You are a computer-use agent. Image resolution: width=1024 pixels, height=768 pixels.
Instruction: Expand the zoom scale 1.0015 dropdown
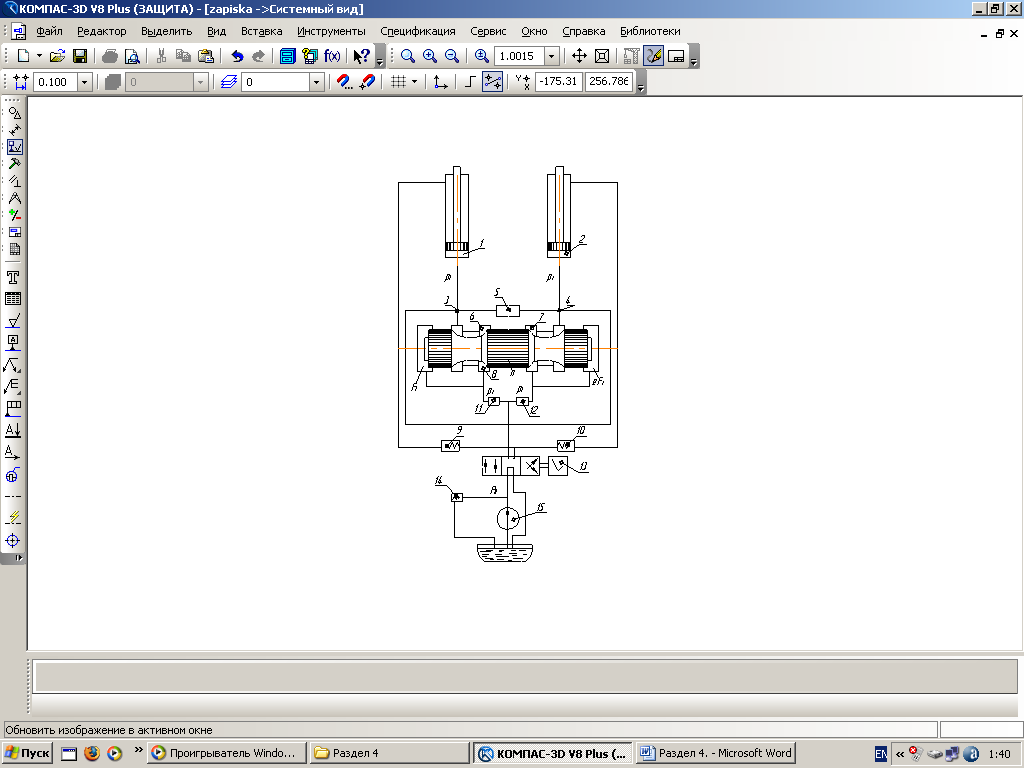(552, 56)
